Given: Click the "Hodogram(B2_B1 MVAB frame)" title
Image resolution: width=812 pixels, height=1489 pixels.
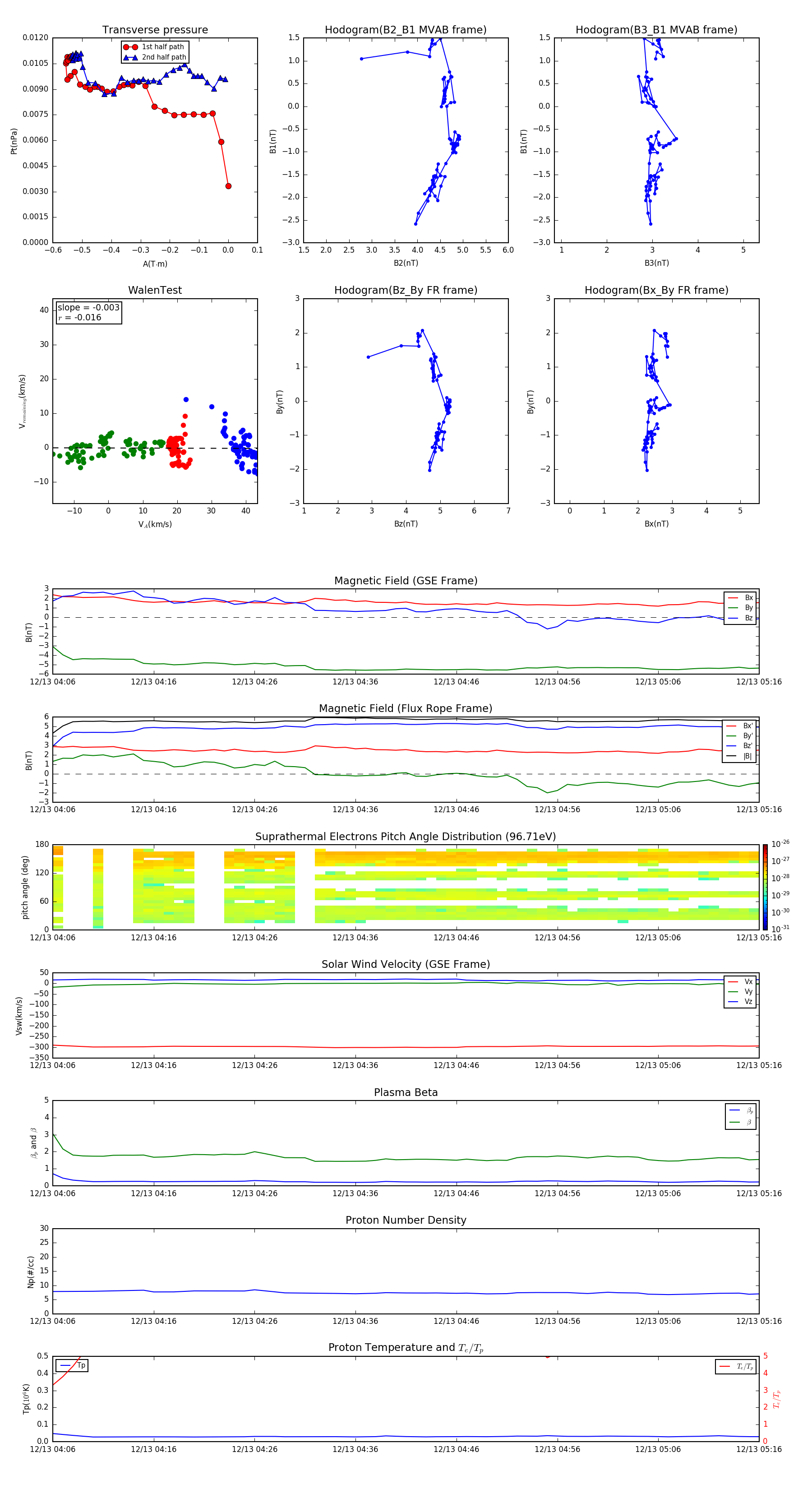Looking at the screenshot, I should (406, 30).
